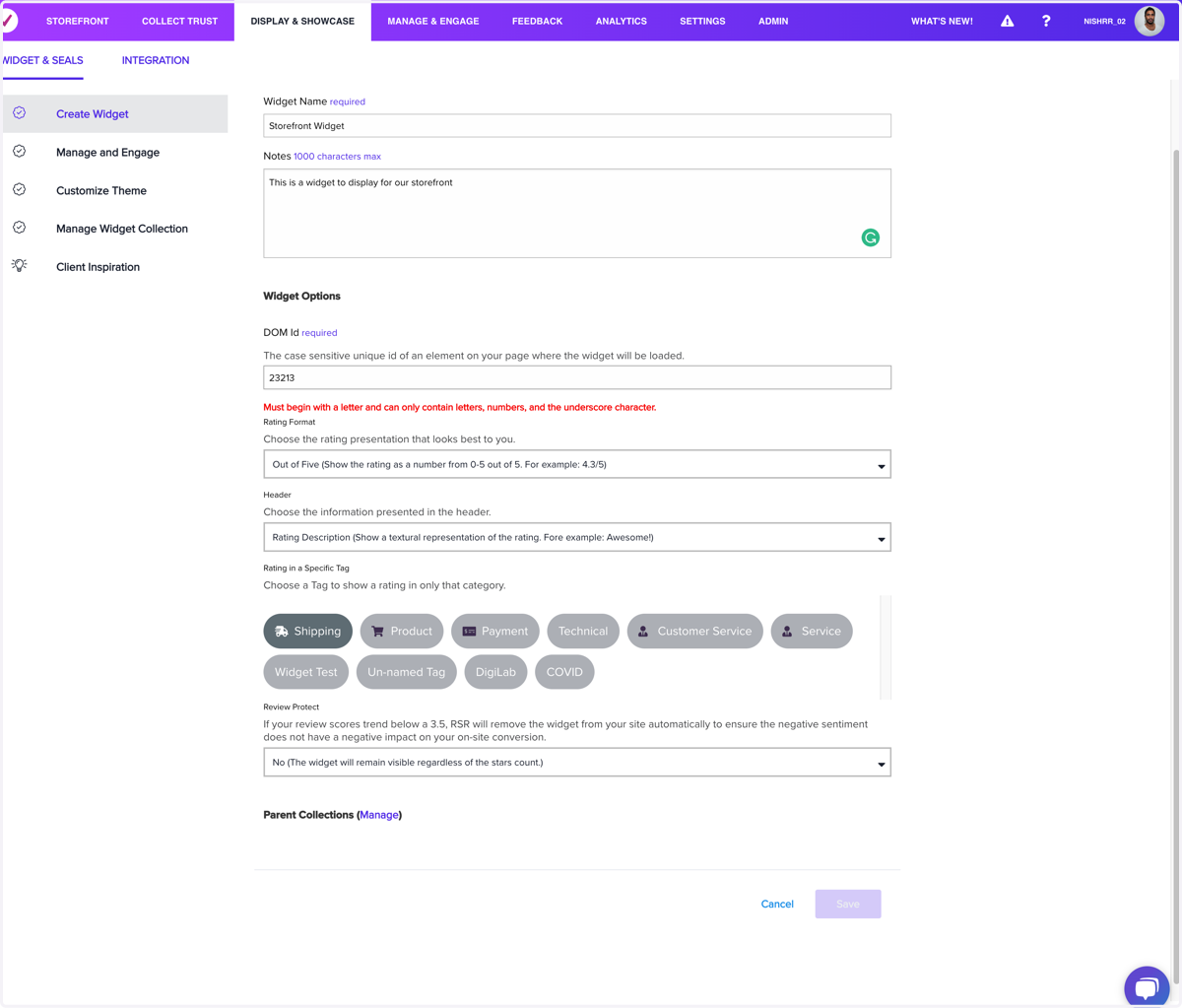Toggle the Technical tag
Viewport: 1182px width, 1008px height.
tap(583, 632)
